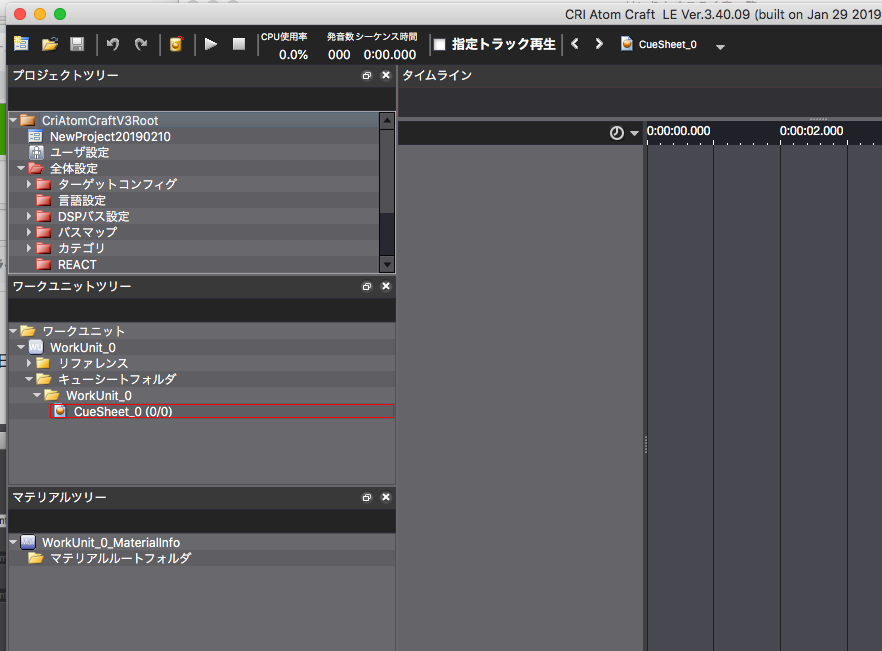The image size is (882, 651).
Task: Select the REACT folder
Action: (77, 264)
